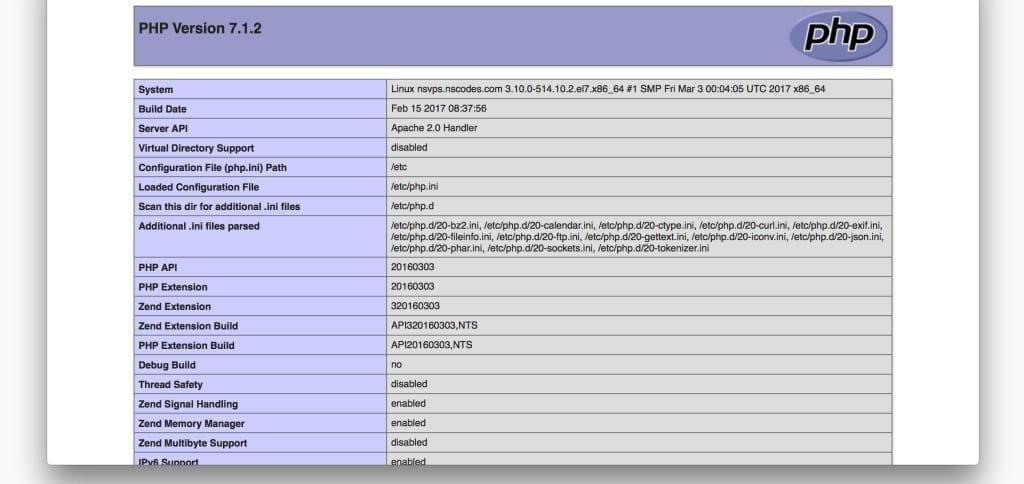This screenshot has width=1024, height=484.
Task: Click the Server API label
Action: [x=163, y=129]
